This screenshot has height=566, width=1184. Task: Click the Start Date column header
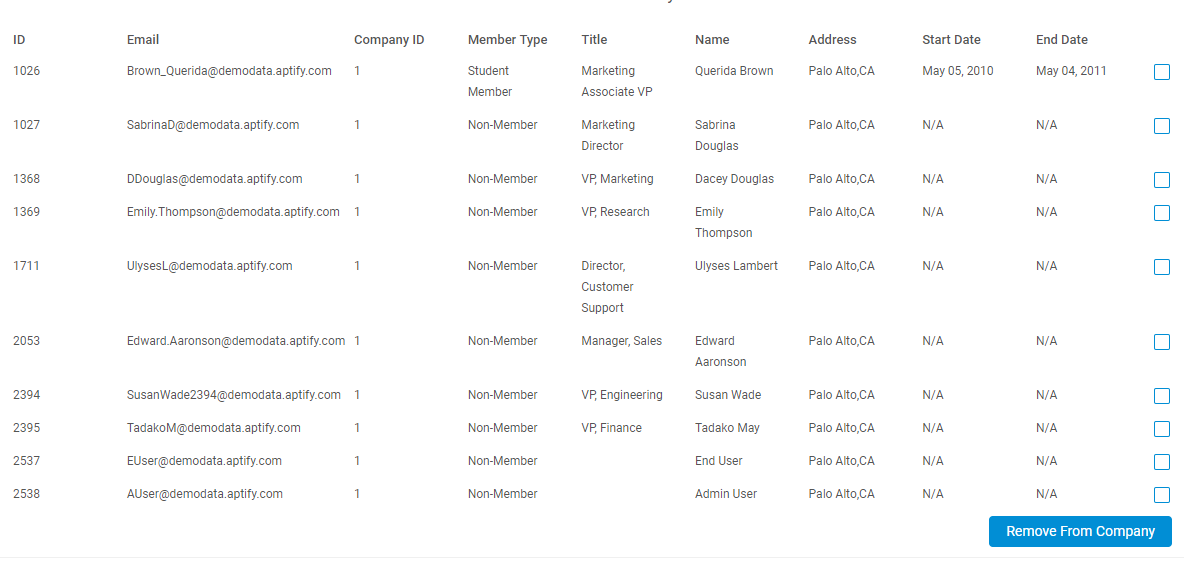[951, 40]
